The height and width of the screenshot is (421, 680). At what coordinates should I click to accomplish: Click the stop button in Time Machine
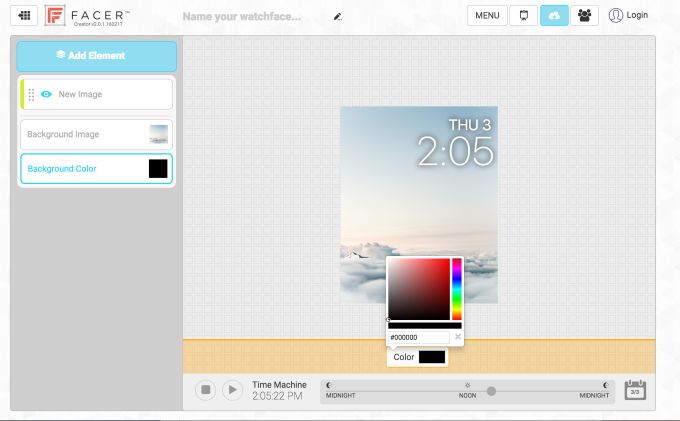click(206, 390)
